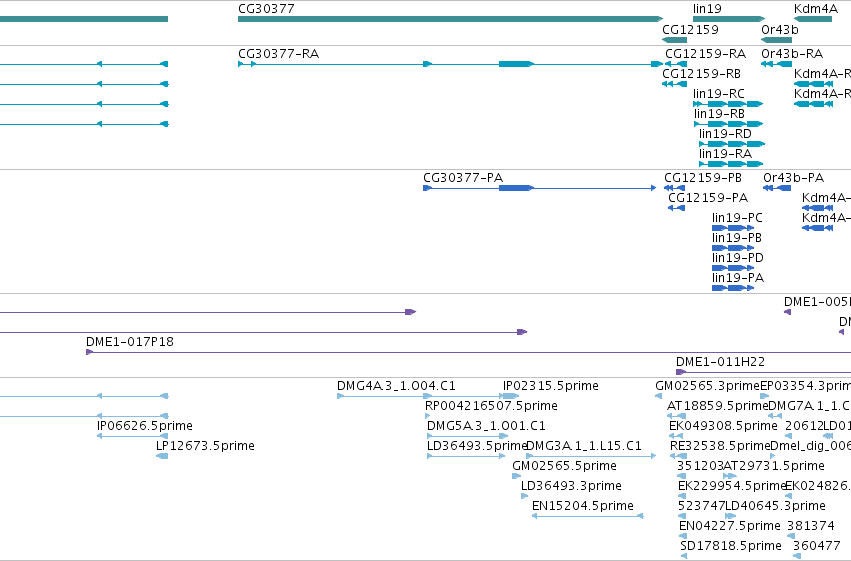The image size is (851, 561).
Task: Select the LD36493.3prime EST
Action: (x=524, y=496)
